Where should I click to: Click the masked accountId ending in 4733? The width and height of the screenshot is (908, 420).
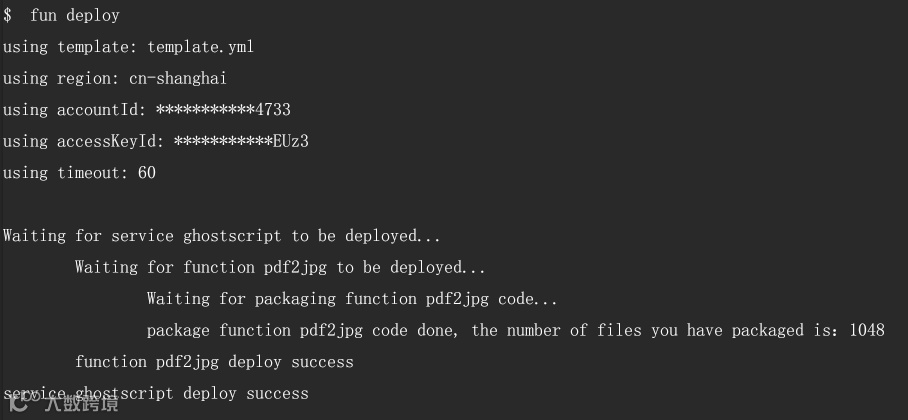(x=223, y=109)
